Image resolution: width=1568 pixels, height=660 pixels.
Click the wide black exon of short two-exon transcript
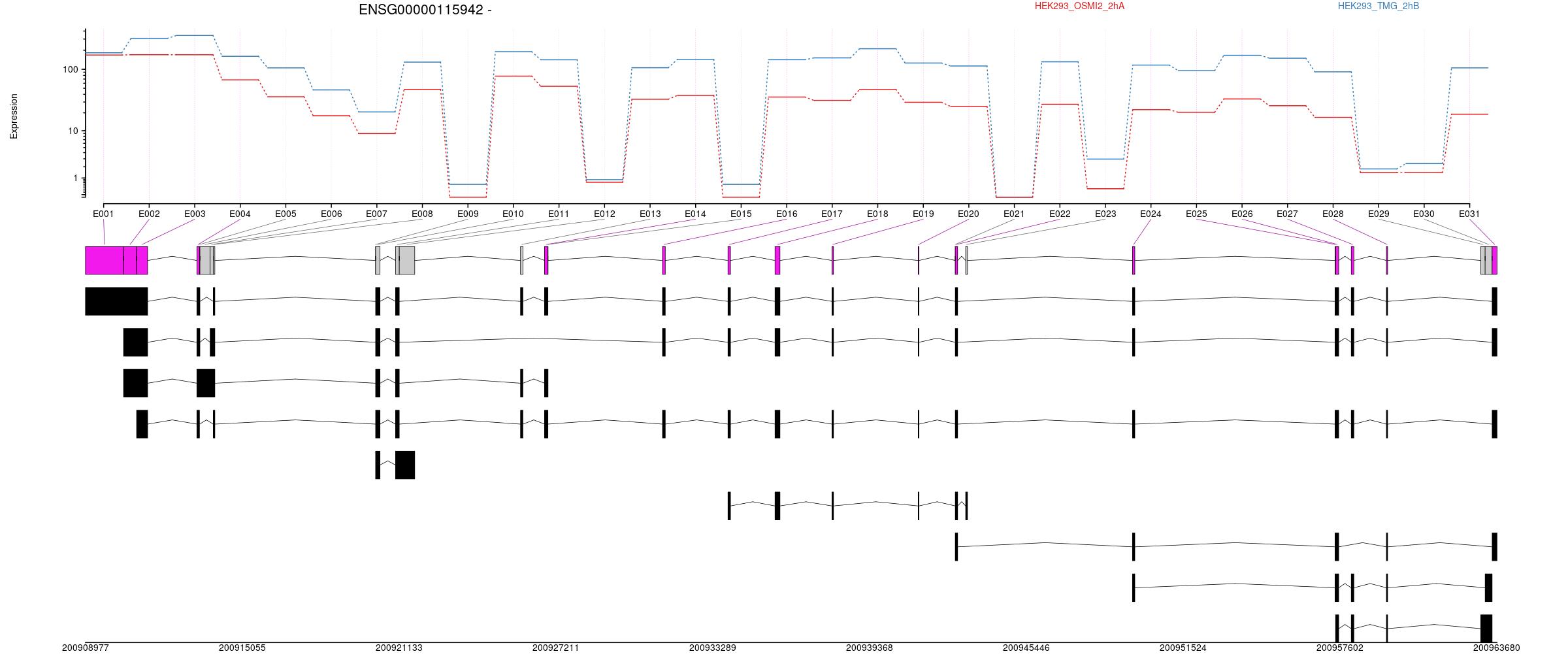[405, 465]
